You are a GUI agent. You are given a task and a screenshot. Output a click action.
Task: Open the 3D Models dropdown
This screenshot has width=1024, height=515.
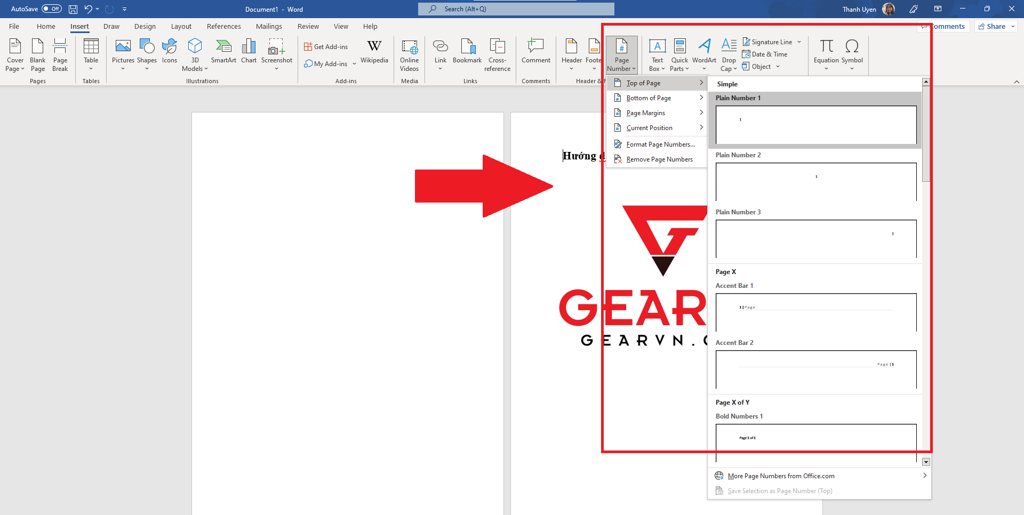[x=195, y=55]
